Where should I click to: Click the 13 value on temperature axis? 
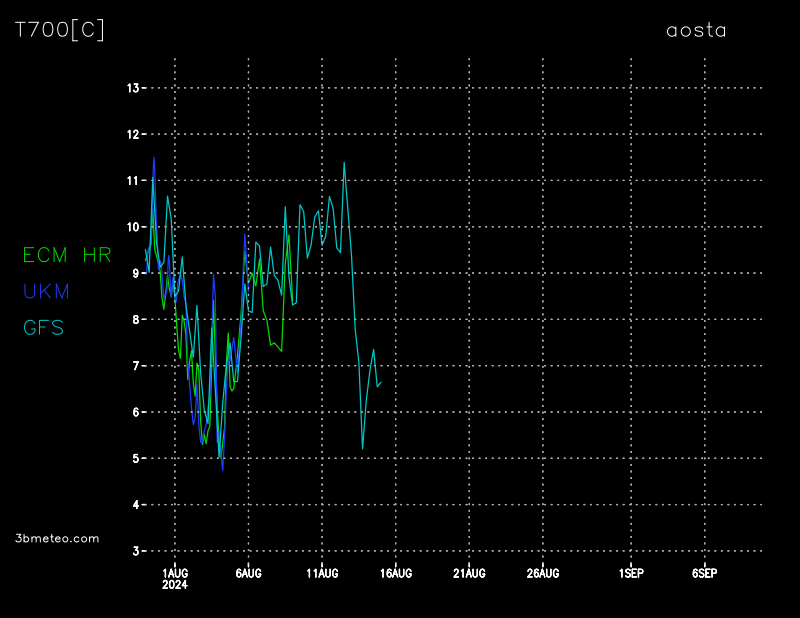pos(132,88)
